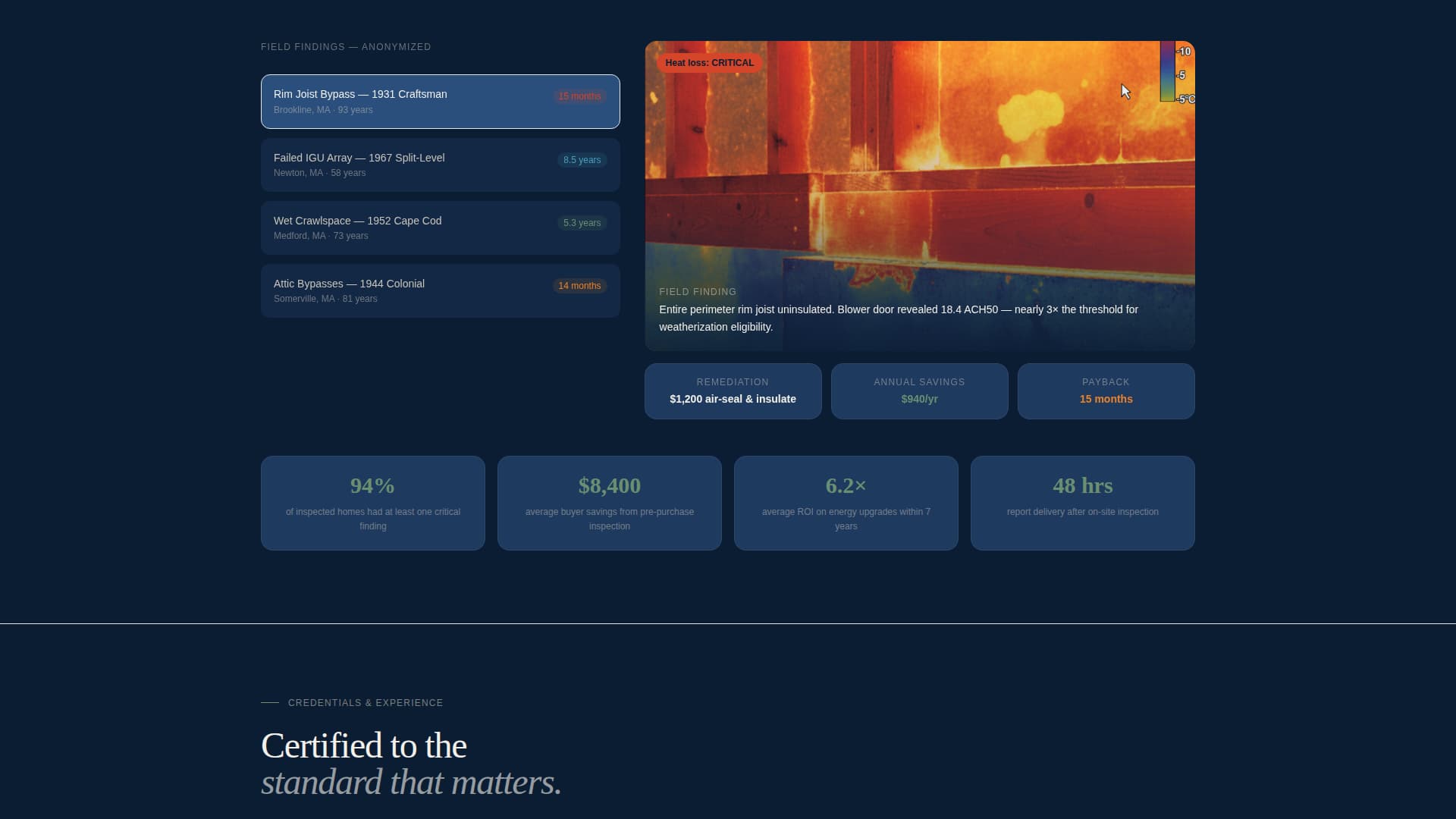Click the $8,400 average buyer savings stat
The height and width of the screenshot is (819, 1456).
point(609,503)
